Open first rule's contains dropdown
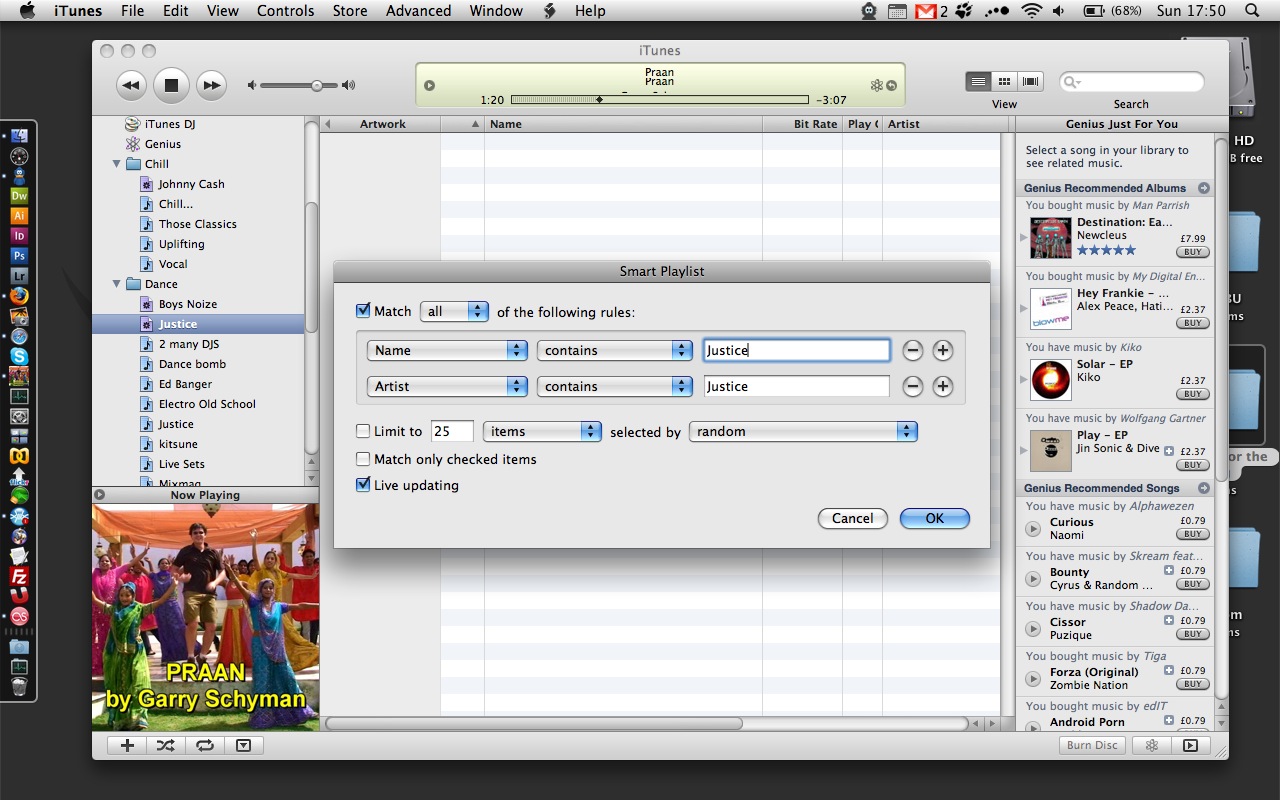Image resolution: width=1280 pixels, height=800 pixels. coord(615,350)
